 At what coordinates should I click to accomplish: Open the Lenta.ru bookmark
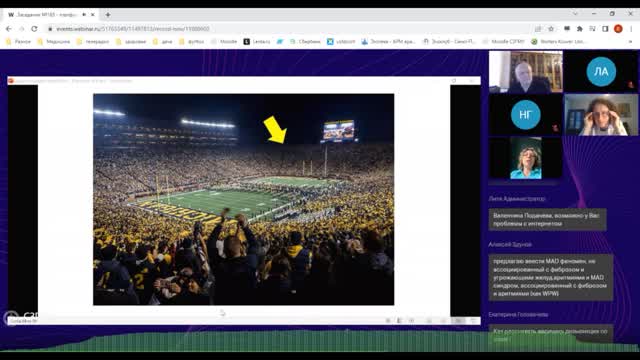[257, 41]
